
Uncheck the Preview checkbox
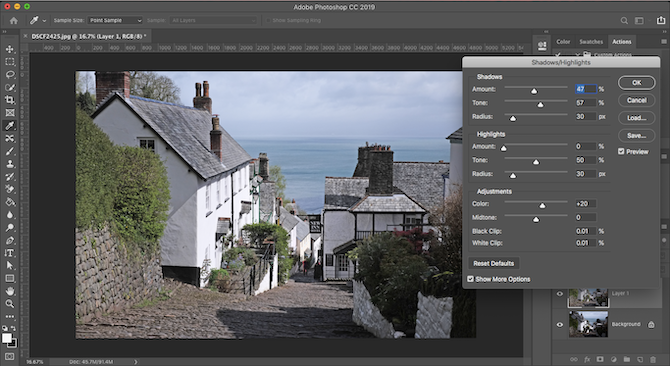pyautogui.click(x=621, y=152)
